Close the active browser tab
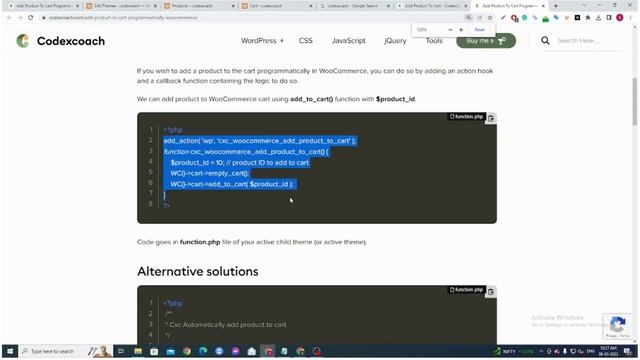 pyautogui.click(x=543, y=6)
